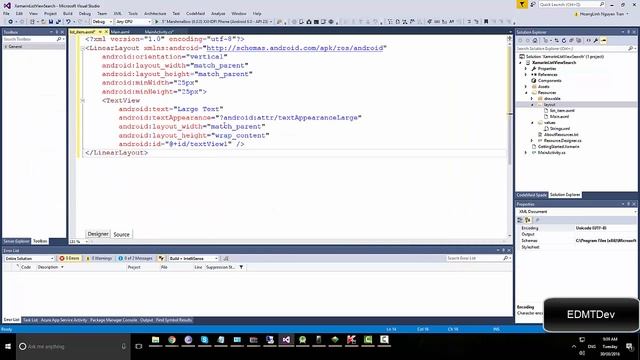Open Skype from the taskbar
Screen dimensions: 640x360
(x=204, y=340)
